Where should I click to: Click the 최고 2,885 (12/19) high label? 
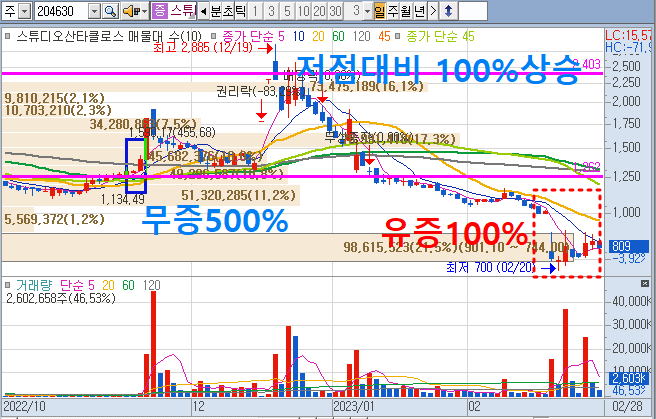coord(203,47)
